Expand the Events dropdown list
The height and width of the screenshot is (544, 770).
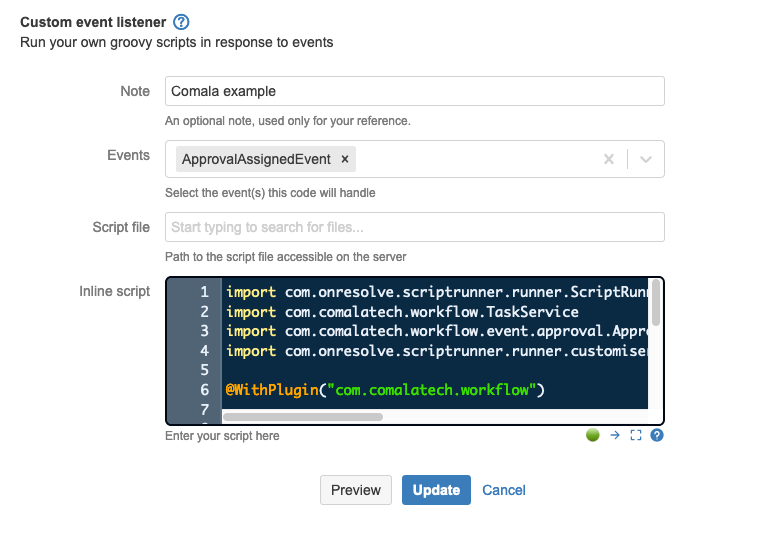coord(646,159)
